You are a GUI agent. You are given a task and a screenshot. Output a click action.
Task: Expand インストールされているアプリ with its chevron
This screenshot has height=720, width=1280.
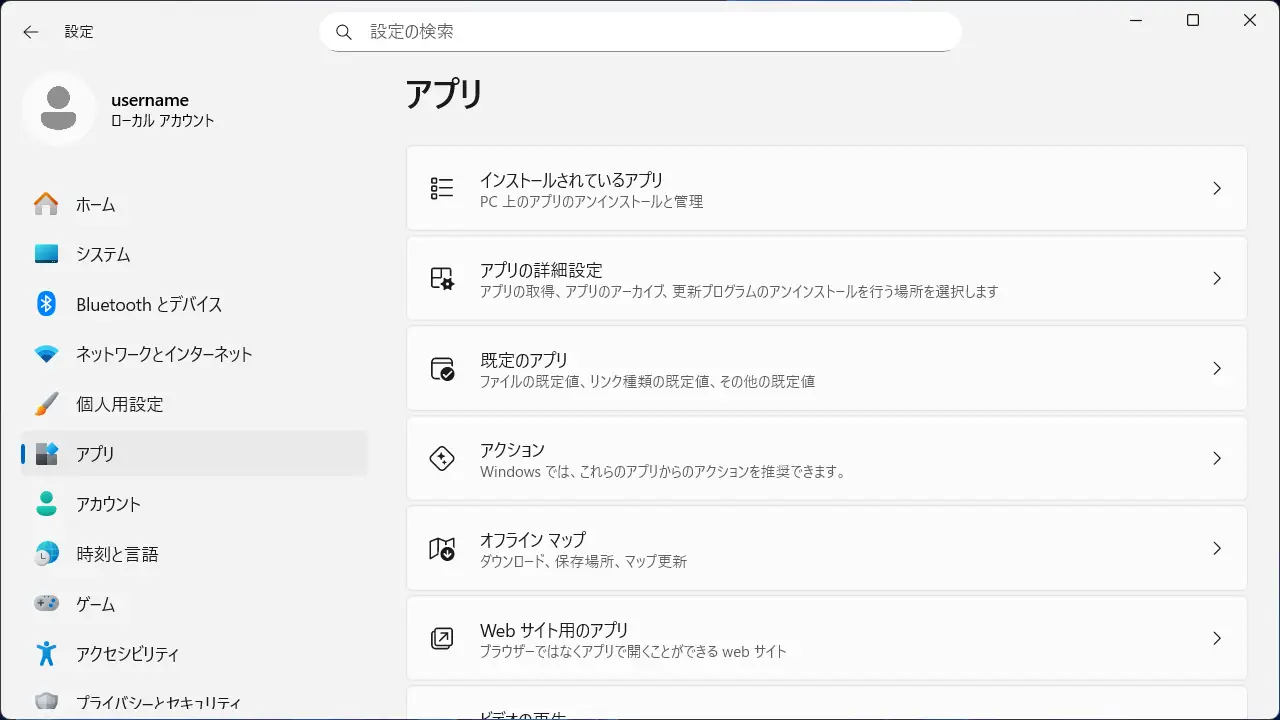pos(1216,188)
